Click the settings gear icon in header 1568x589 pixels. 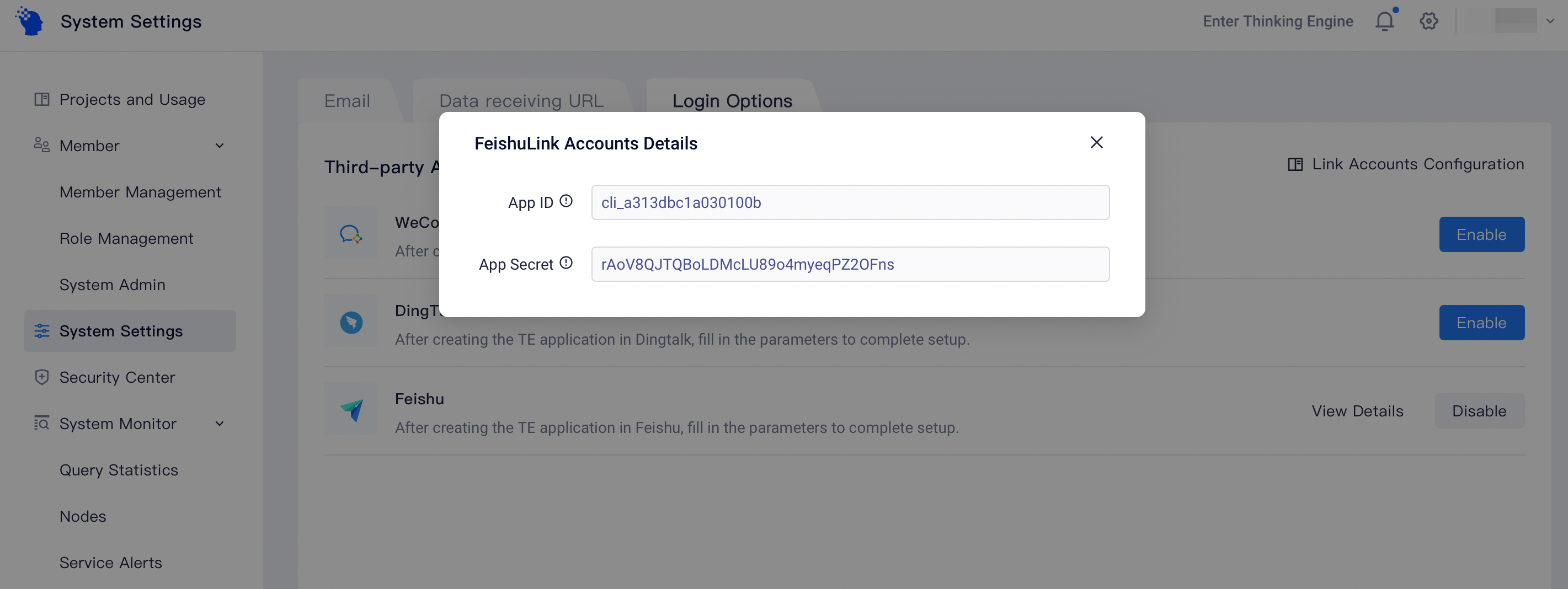point(1428,22)
